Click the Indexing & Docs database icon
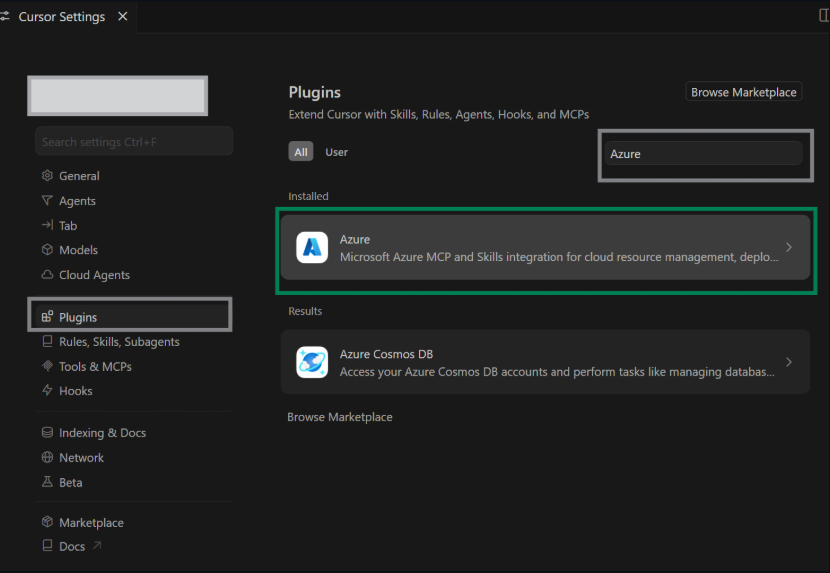Image resolution: width=830 pixels, height=573 pixels. coord(47,433)
